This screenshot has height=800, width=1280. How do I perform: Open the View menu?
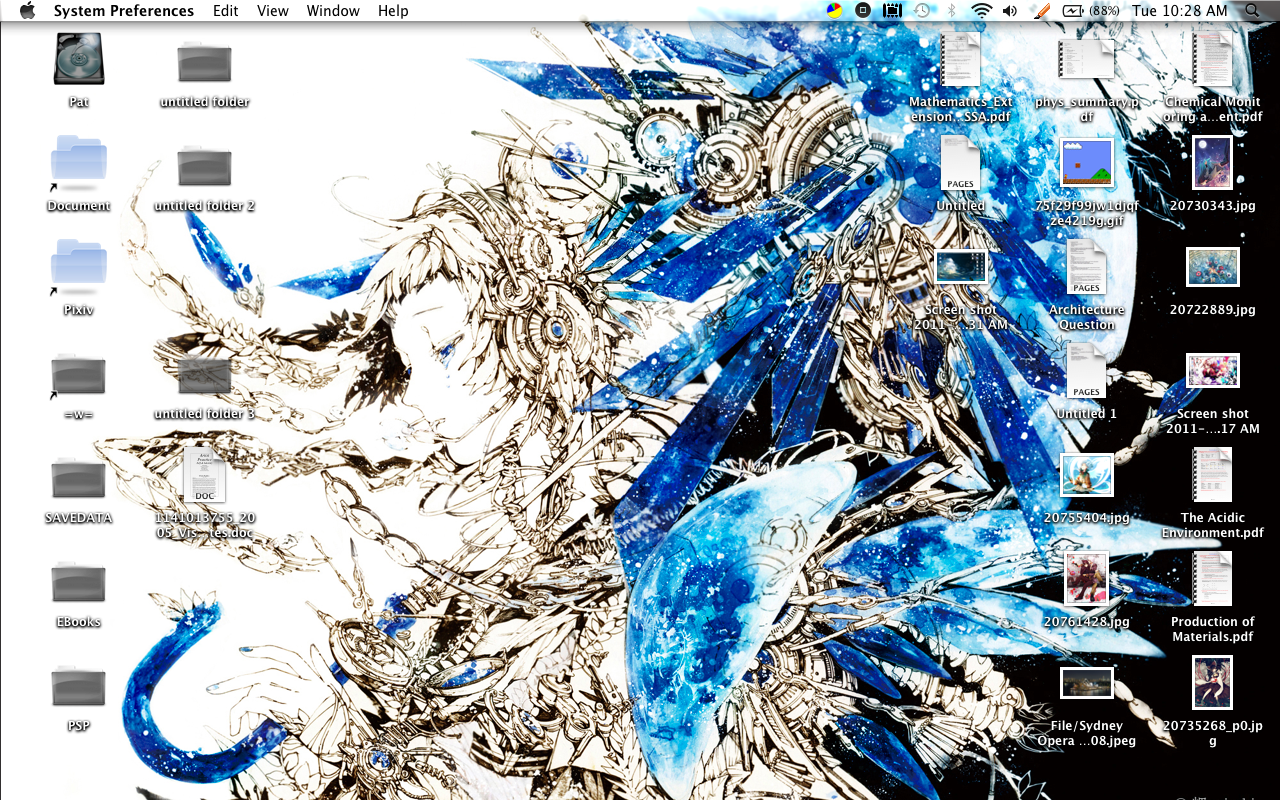point(273,11)
